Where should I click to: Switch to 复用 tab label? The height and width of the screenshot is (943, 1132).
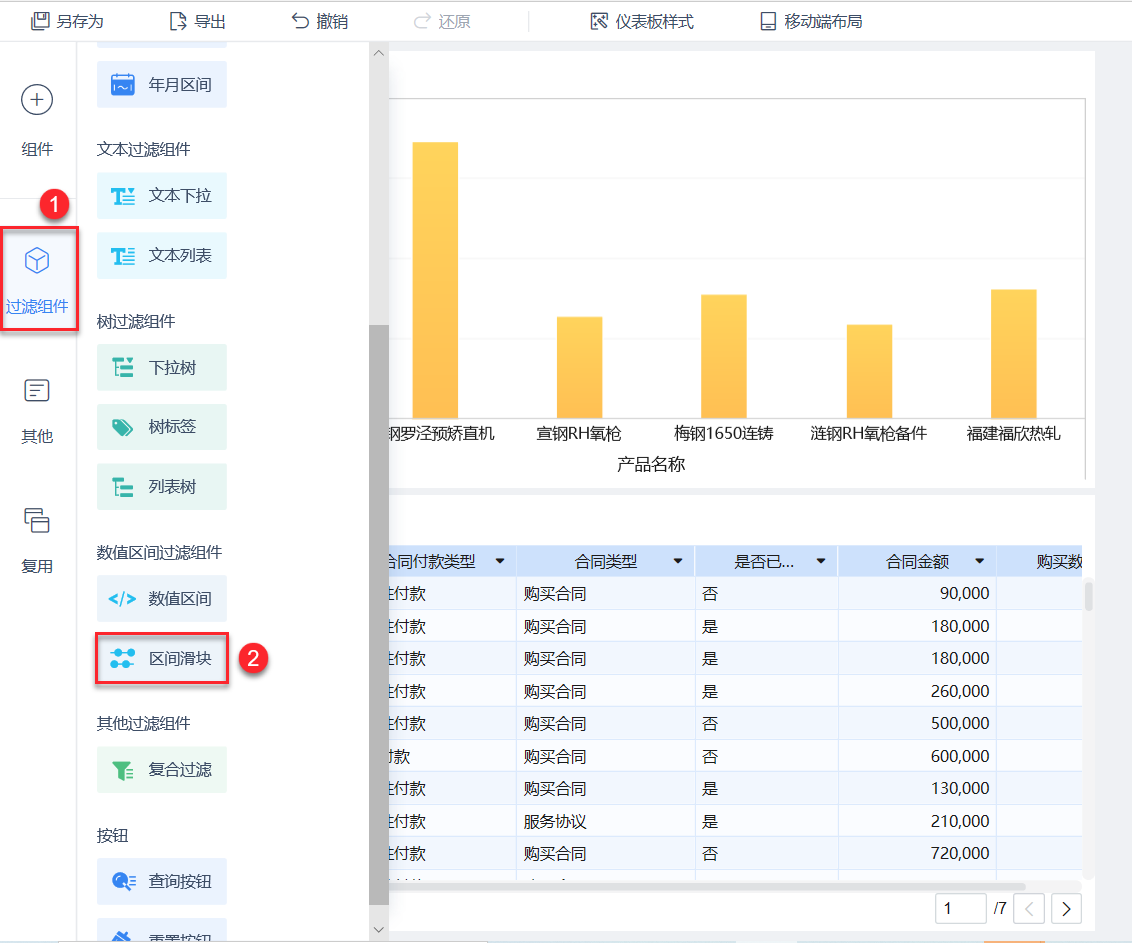[37, 566]
